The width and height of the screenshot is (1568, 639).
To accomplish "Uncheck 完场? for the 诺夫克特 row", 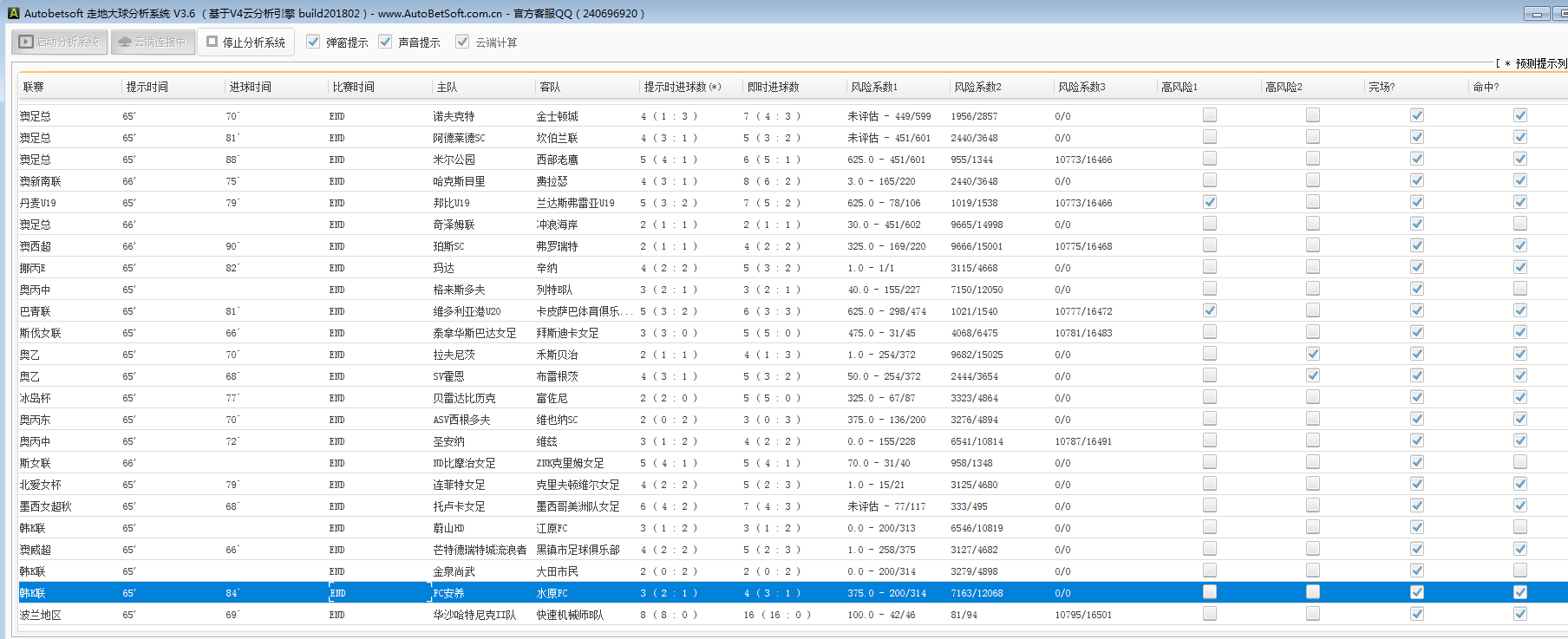I will point(1416,115).
